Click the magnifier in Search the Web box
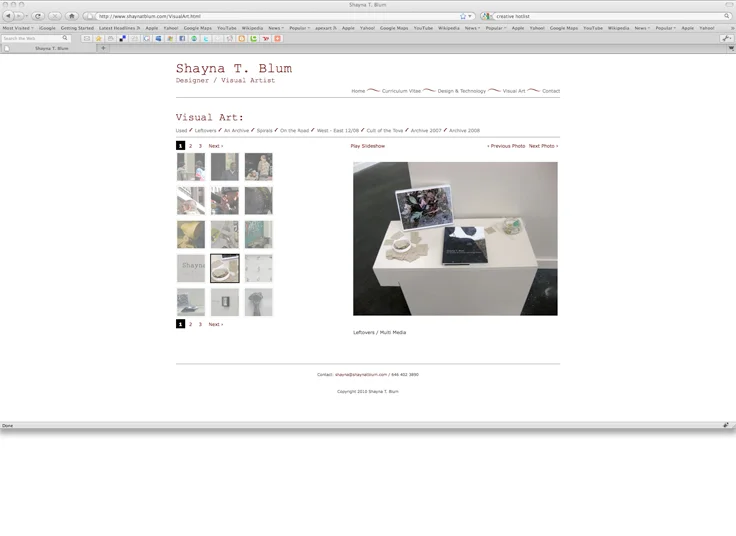The width and height of the screenshot is (736, 536). [x=65, y=38]
